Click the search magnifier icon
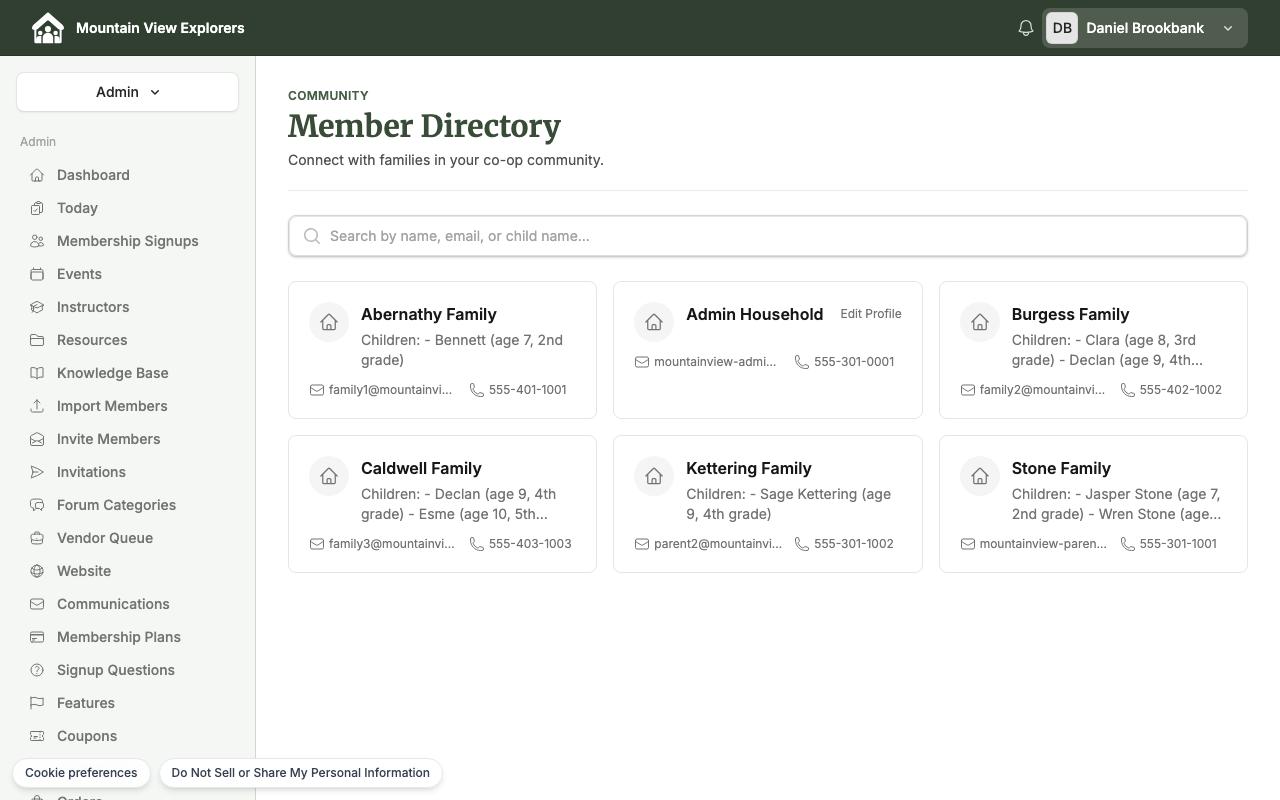 [312, 236]
